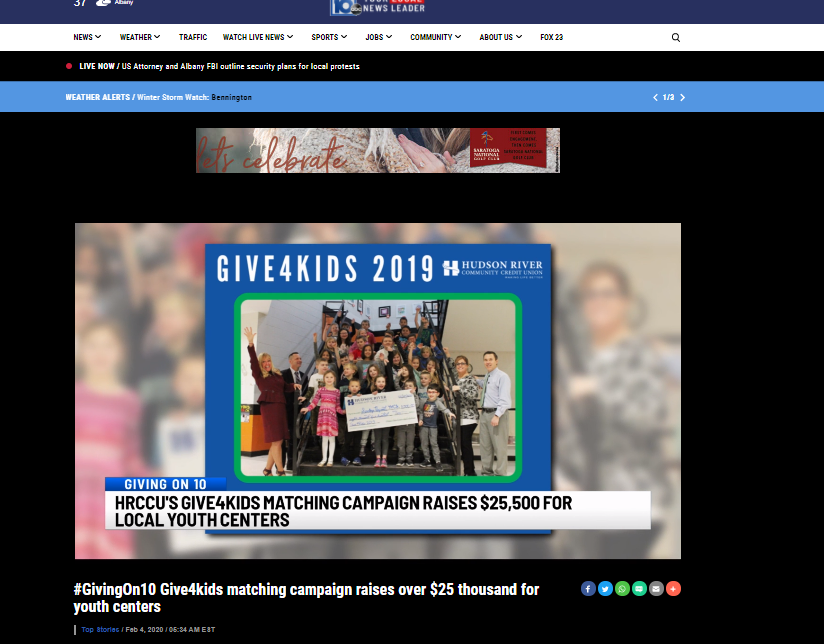Click the News 10 ABC station logo
This screenshot has height=644, width=824.
point(377,7)
